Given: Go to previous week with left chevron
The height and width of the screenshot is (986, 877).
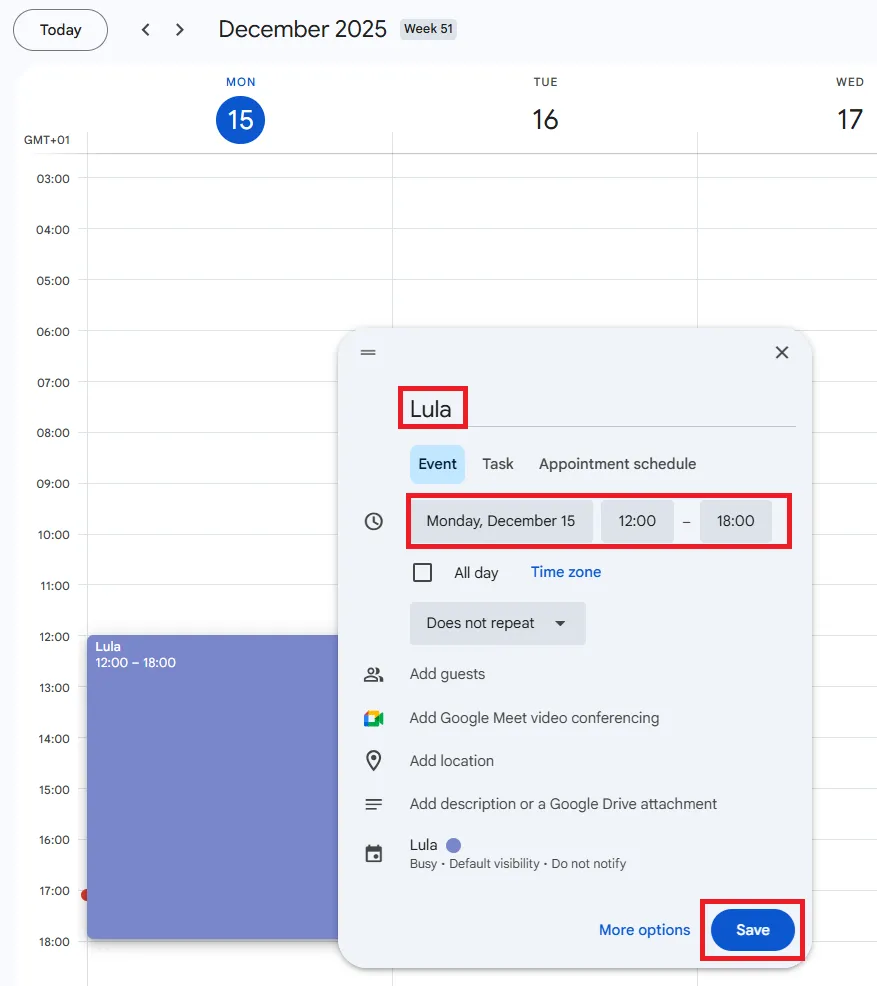Looking at the screenshot, I should [146, 30].
